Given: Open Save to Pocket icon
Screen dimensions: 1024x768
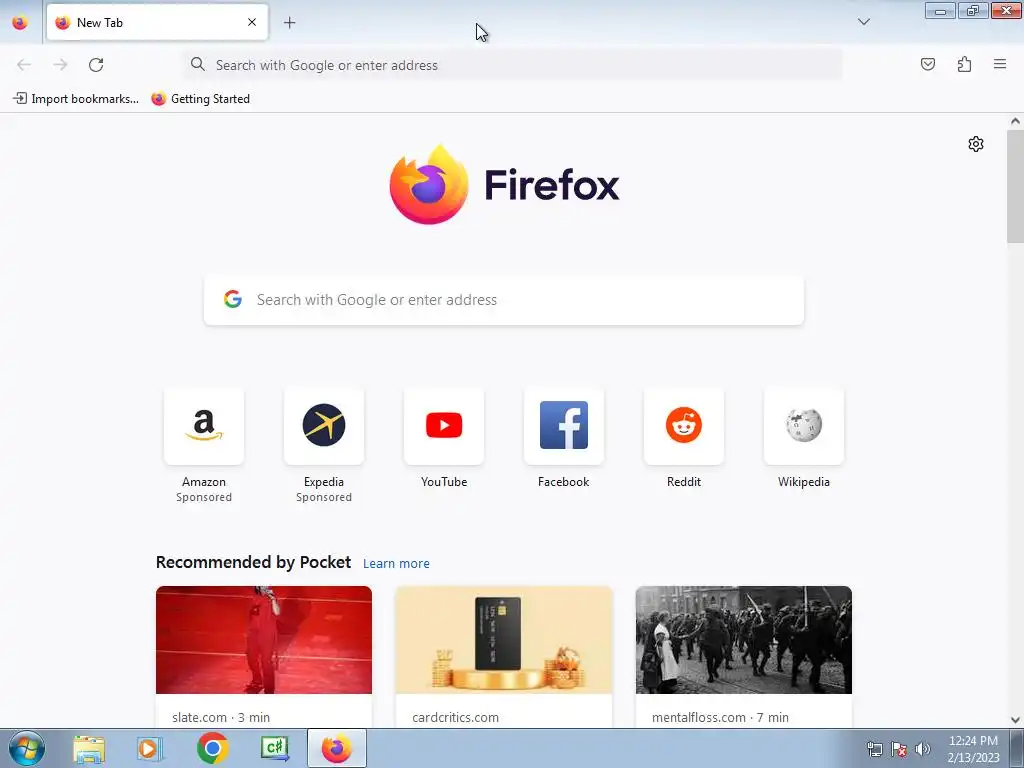Looking at the screenshot, I should tap(927, 64).
